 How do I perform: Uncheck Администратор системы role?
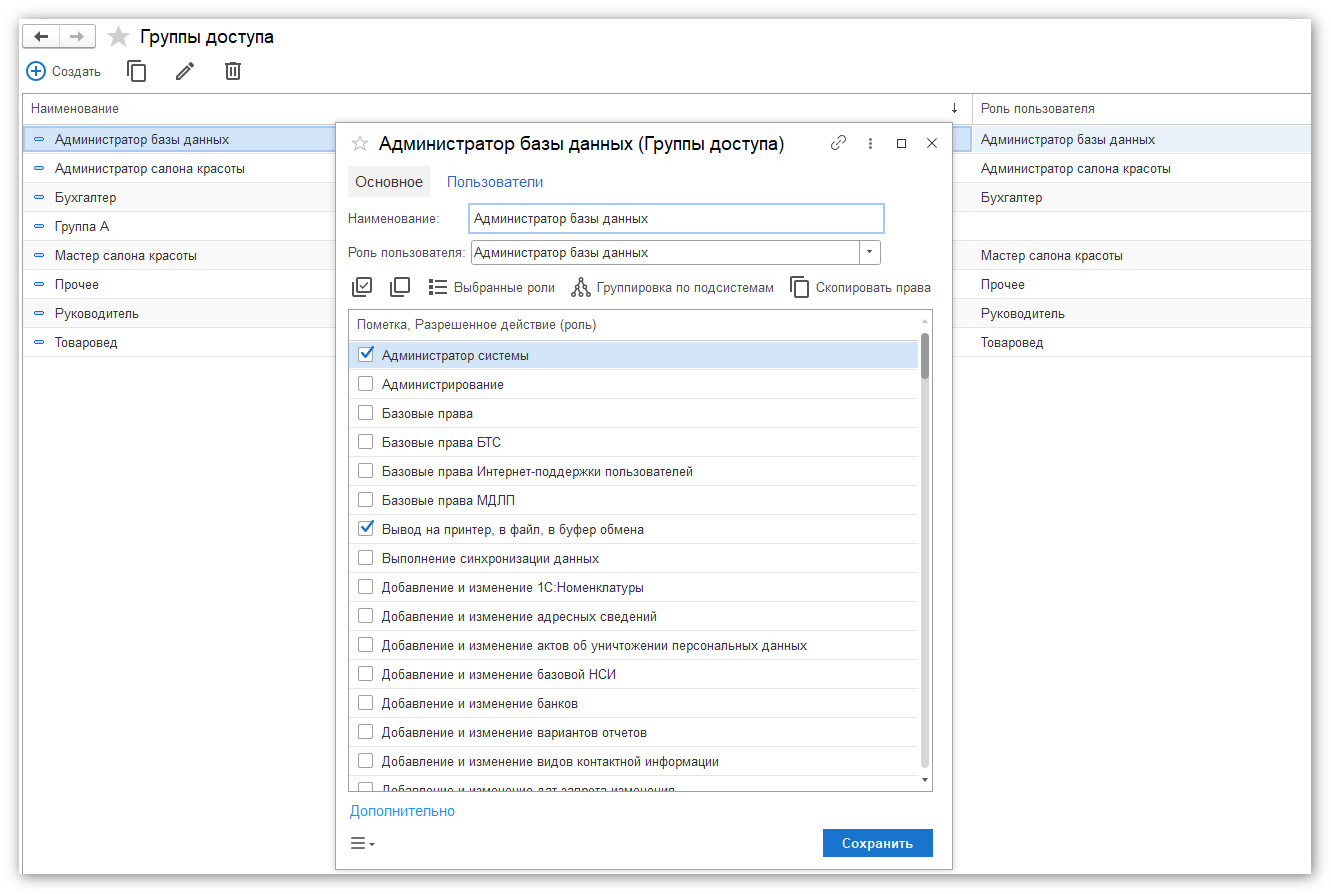366,355
